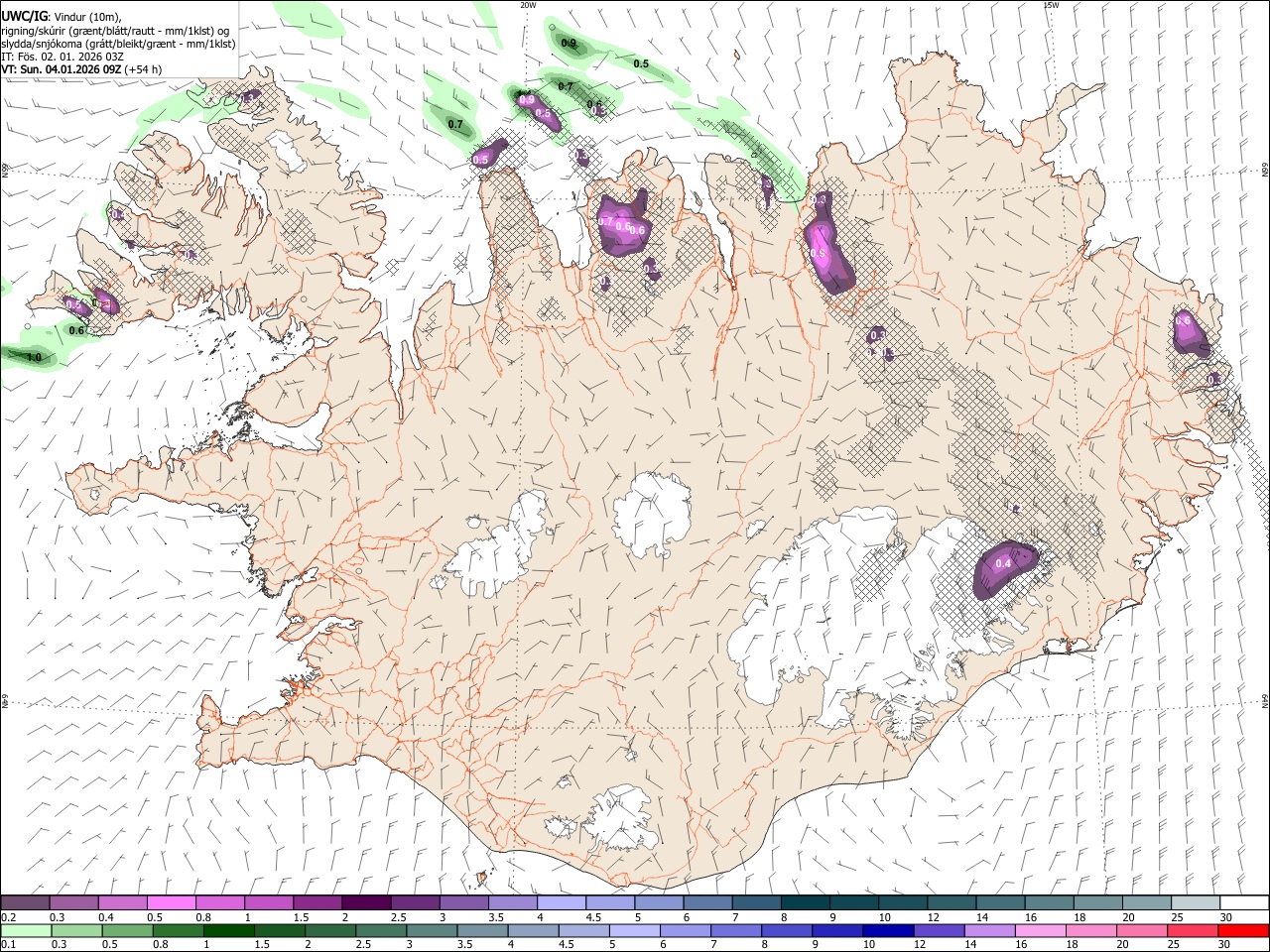Pick lower legend green swatch at 0.8
This screenshot has height=952, width=1270.
178,930
